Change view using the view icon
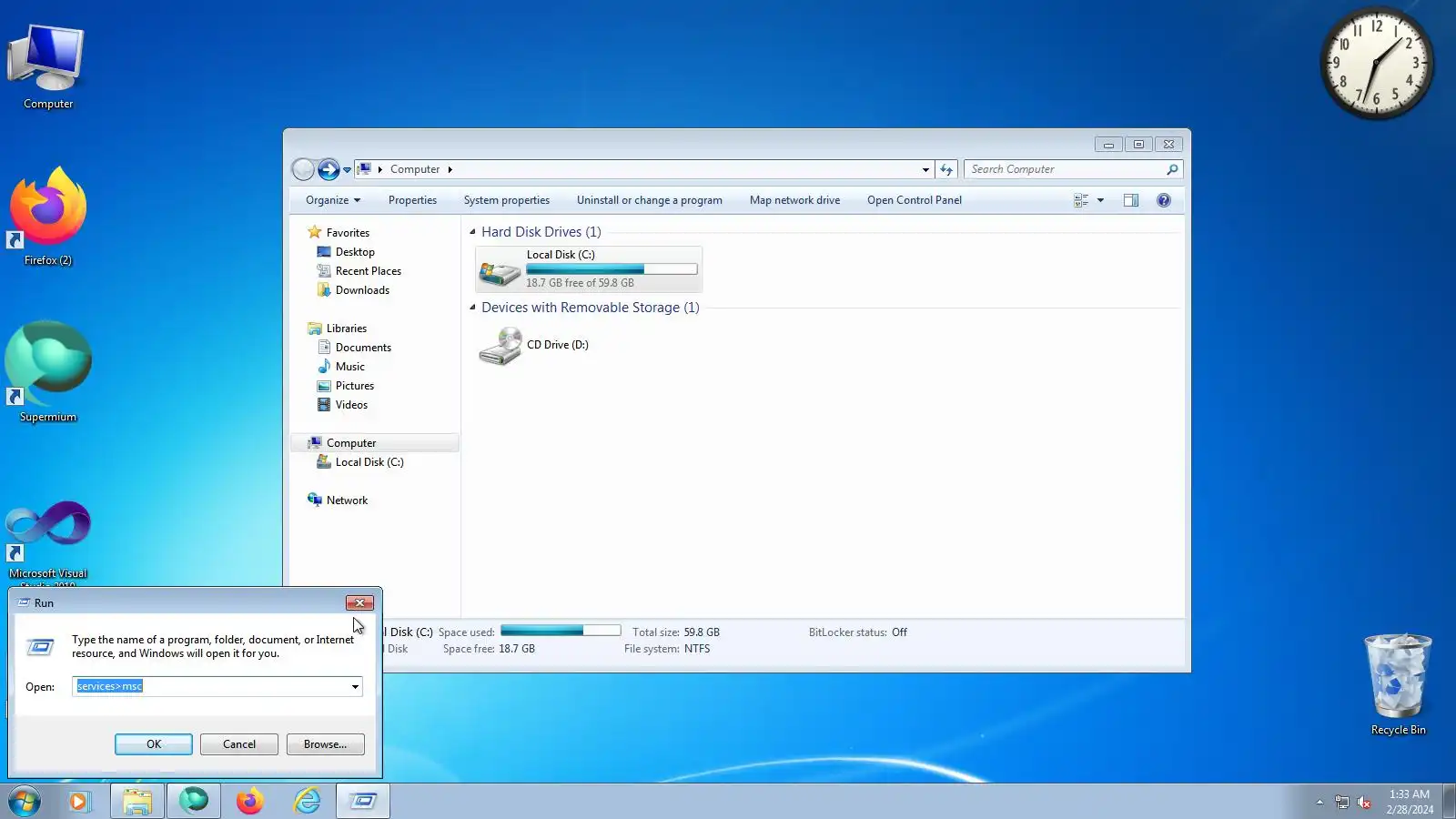 [1081, 200]
